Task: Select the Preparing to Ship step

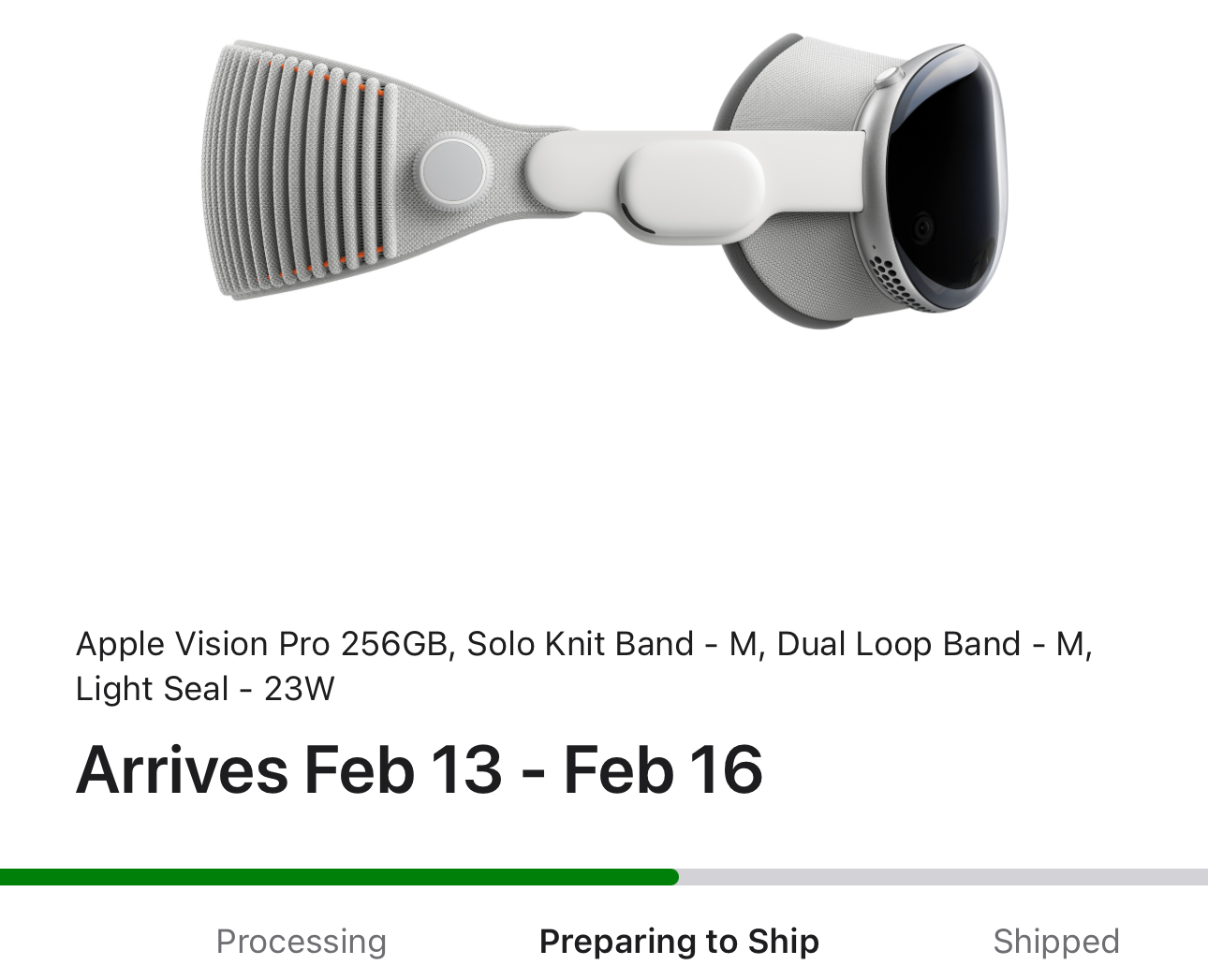Action: (679, 941)
